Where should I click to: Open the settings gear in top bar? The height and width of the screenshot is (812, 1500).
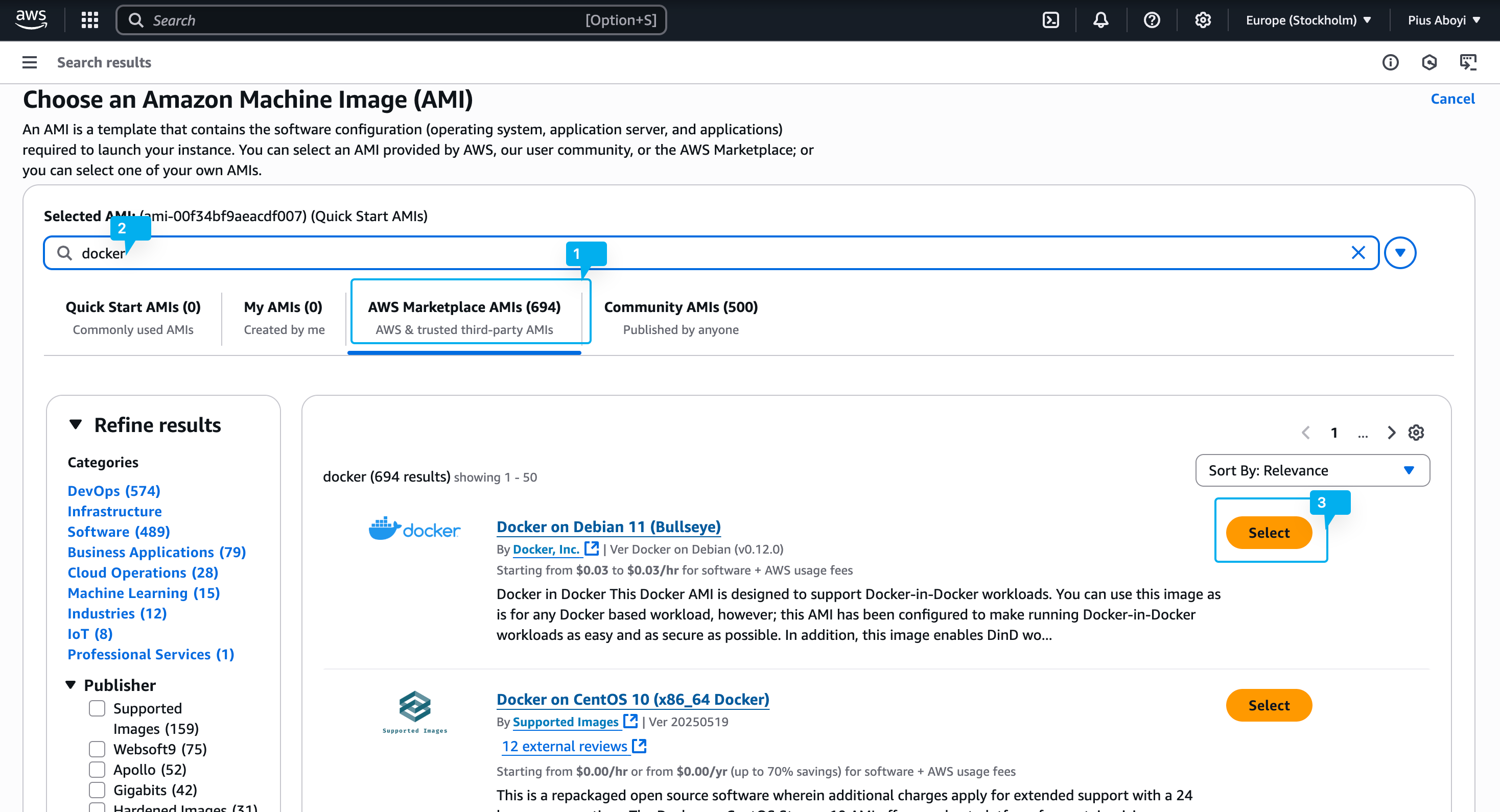tap(1203, 20)
